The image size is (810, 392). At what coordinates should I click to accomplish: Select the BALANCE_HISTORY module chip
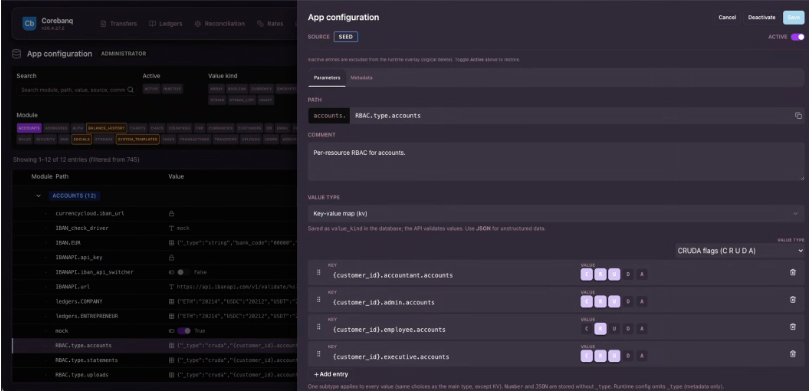click(x=106, y=128)
